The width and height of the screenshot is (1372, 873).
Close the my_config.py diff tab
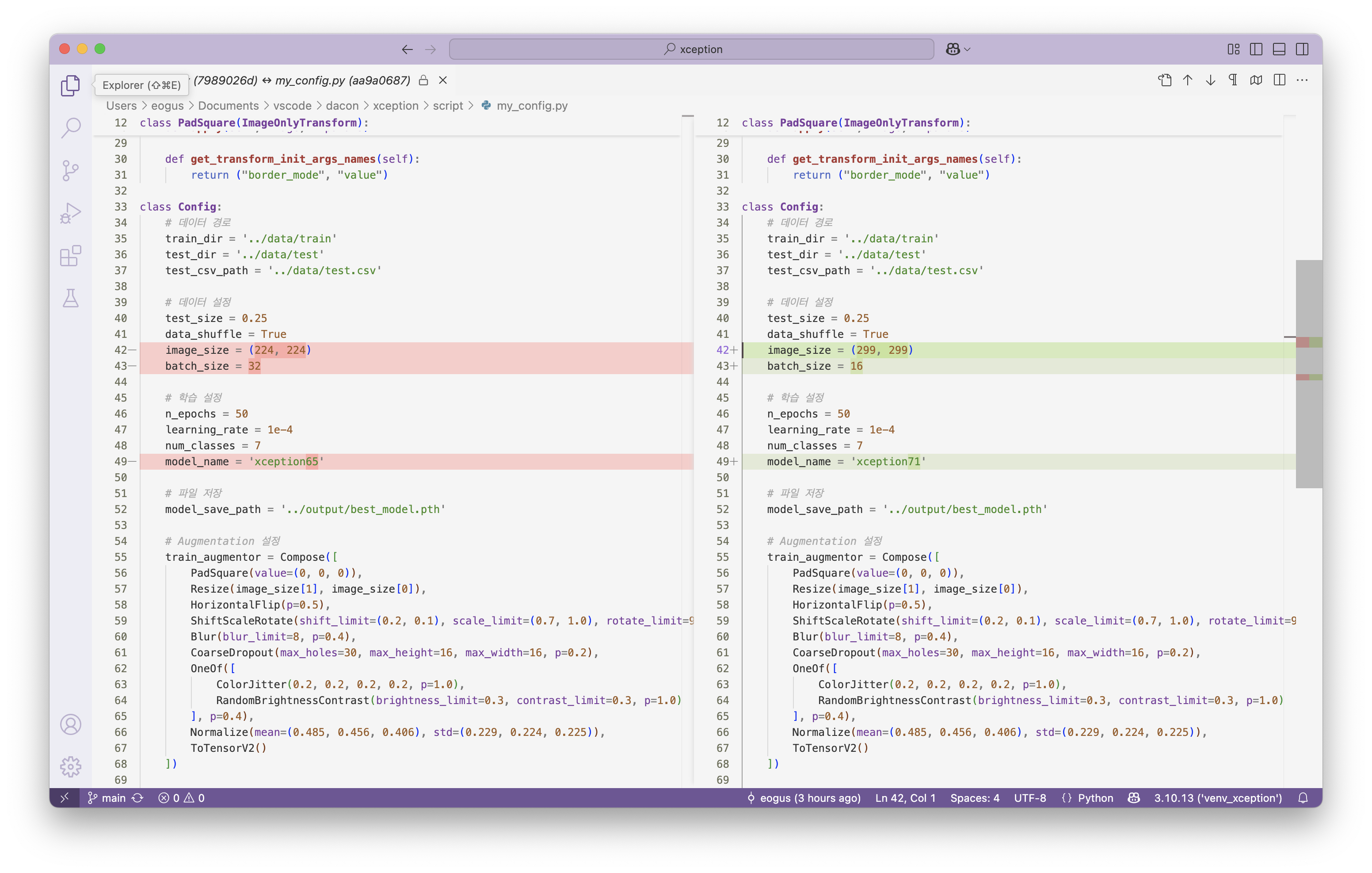click(x=443, y=80)
